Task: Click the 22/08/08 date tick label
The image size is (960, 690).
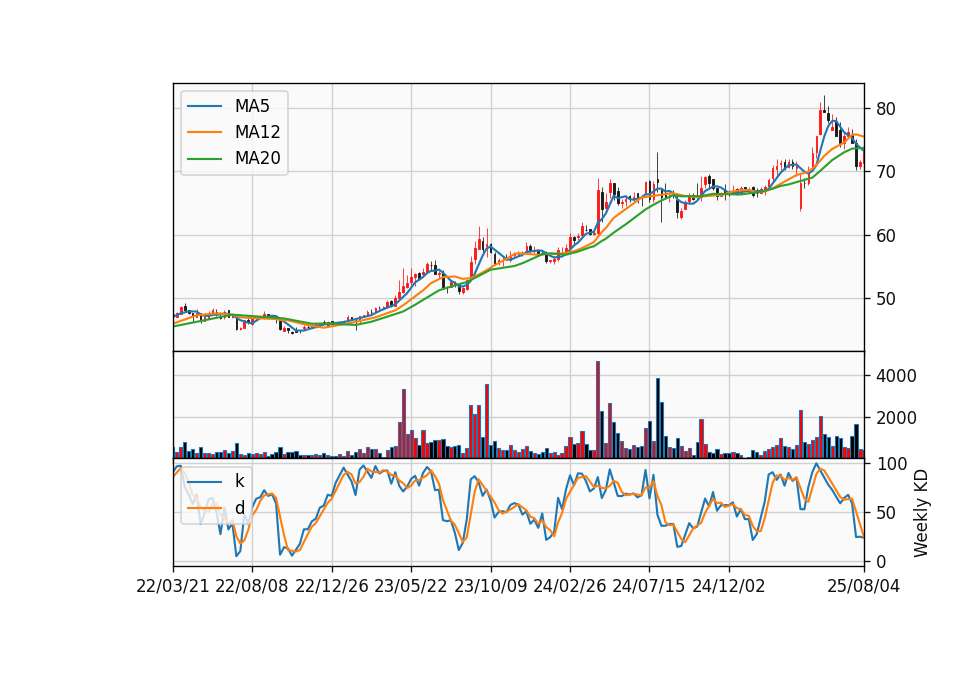Action: (252, 586)
